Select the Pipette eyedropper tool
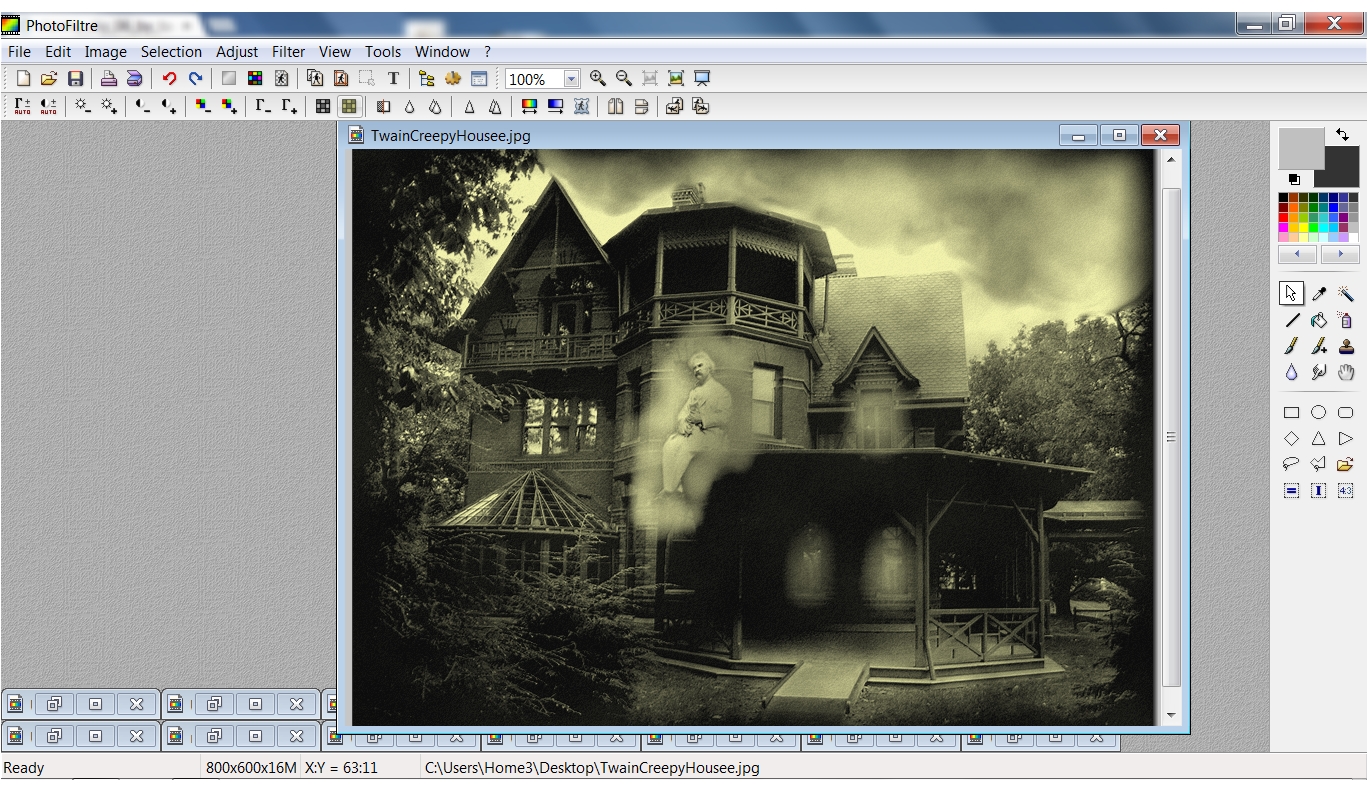The width and height of the screenshot is (1368, 792). [1319, 294]
